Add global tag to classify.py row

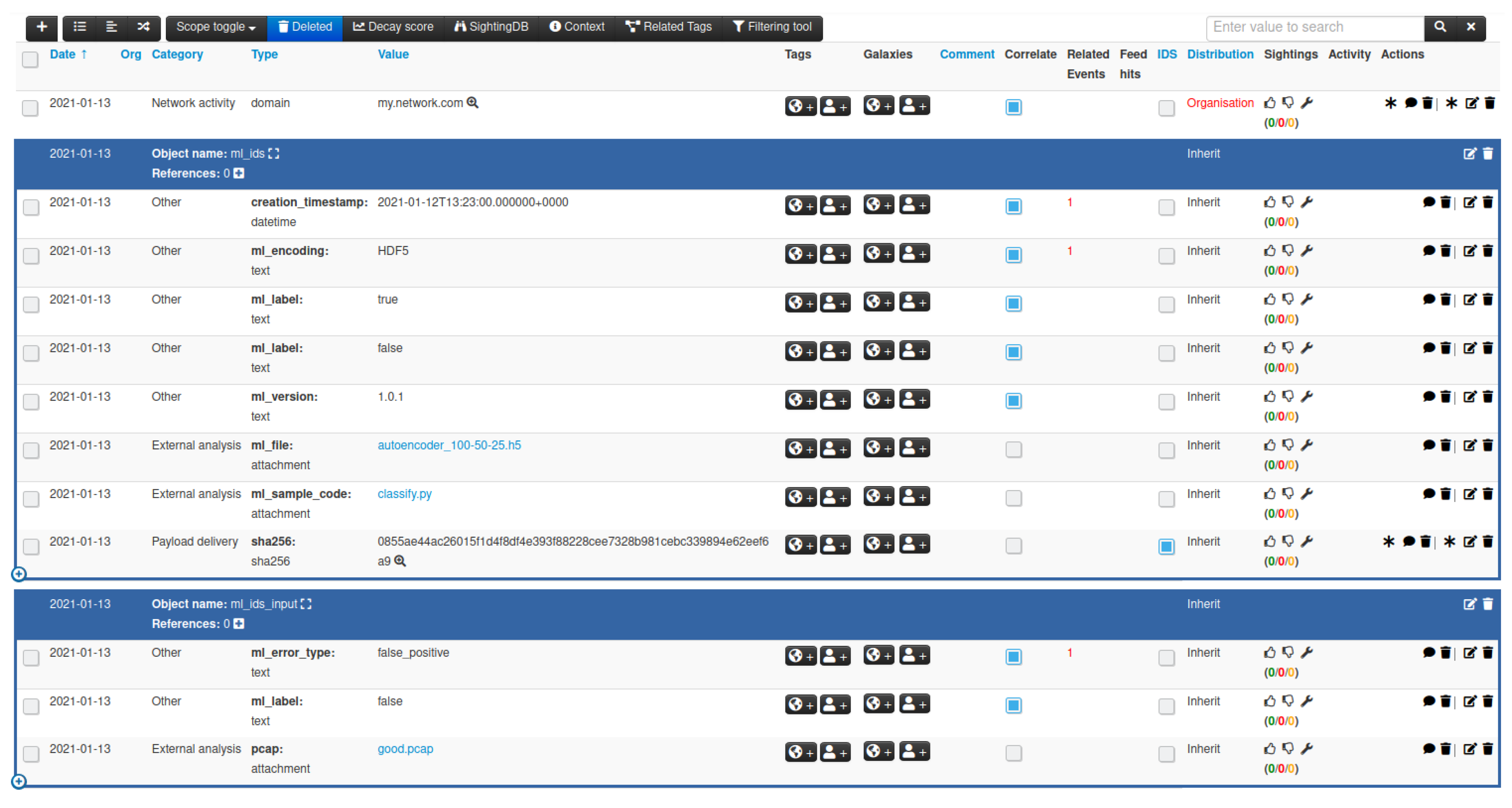[x=800, y=497]
